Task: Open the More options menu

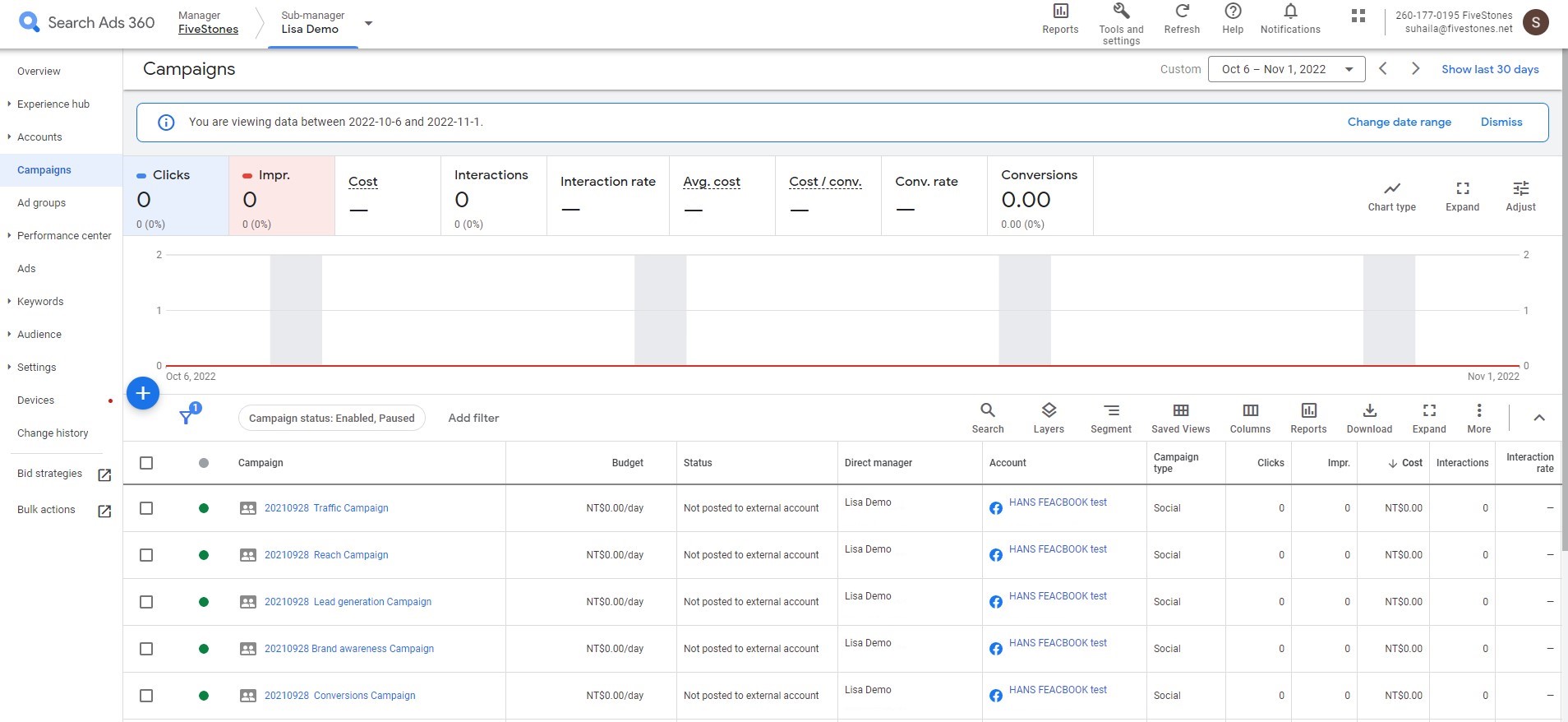Action: pos(1478,418)
